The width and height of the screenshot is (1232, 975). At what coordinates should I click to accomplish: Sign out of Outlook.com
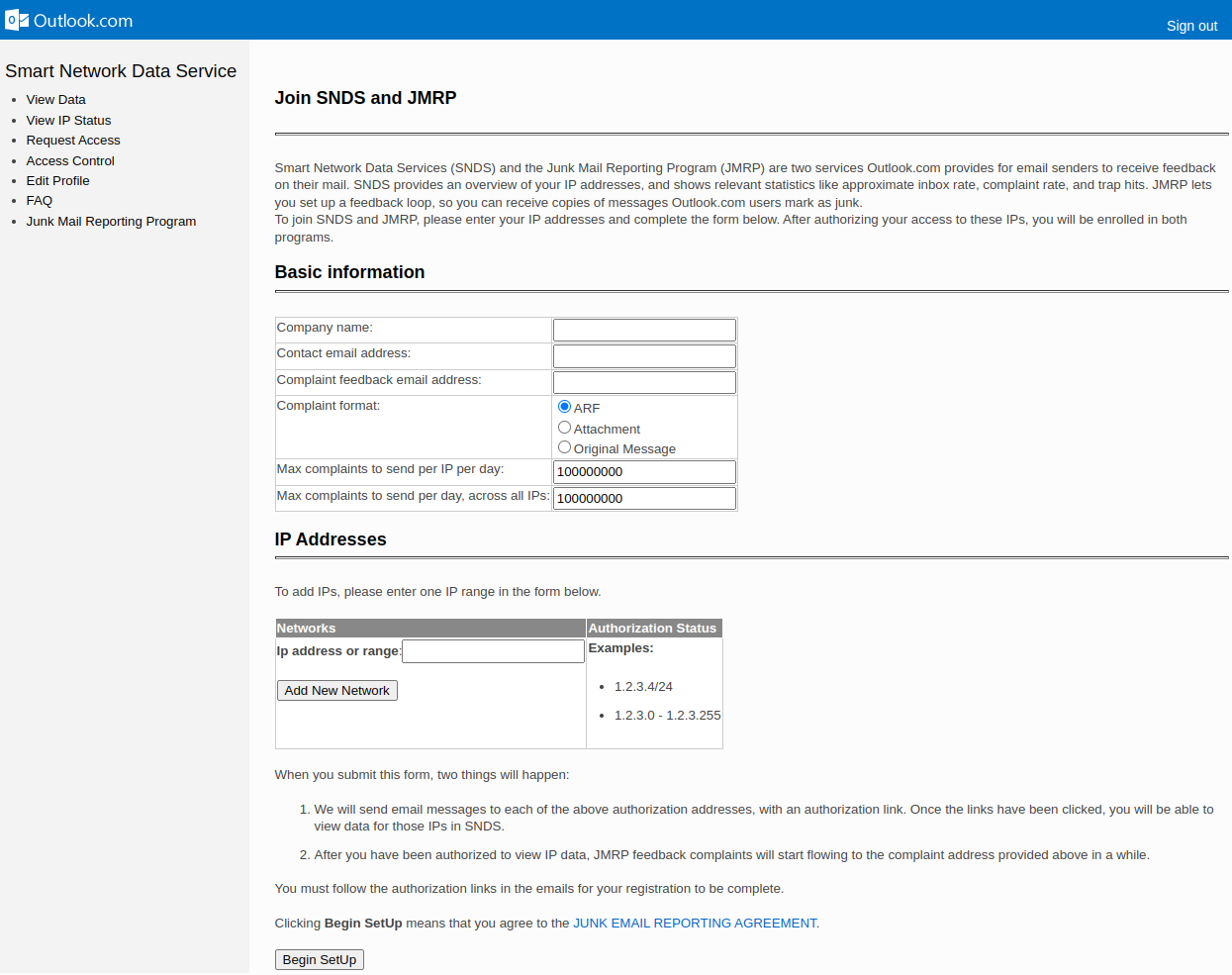pos(1191,26)
